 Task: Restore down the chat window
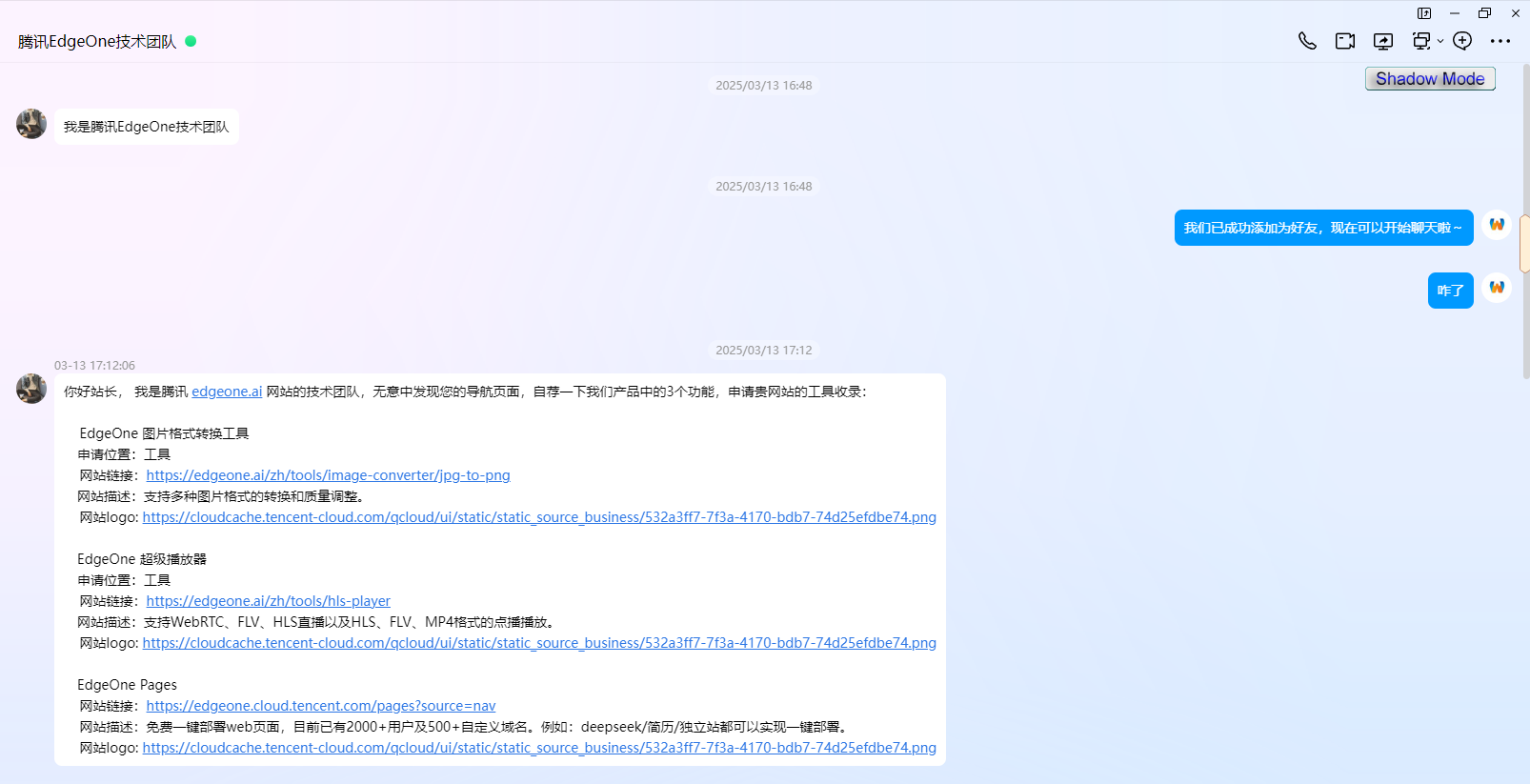[x=1484, y=13]
